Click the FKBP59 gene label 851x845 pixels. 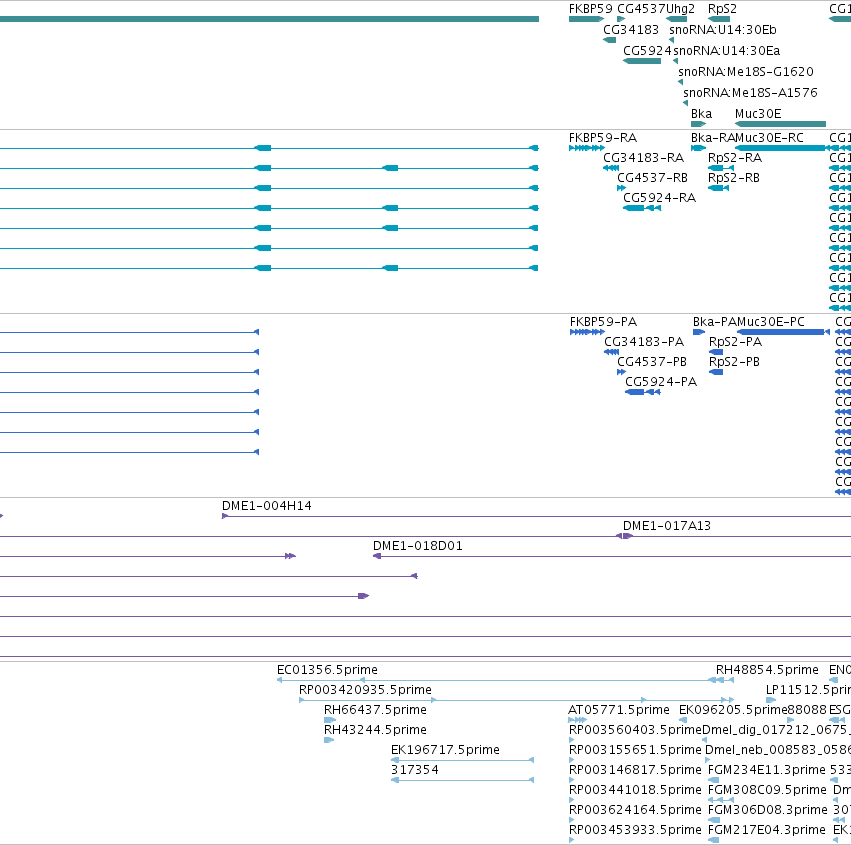click(x=590, y=9)
